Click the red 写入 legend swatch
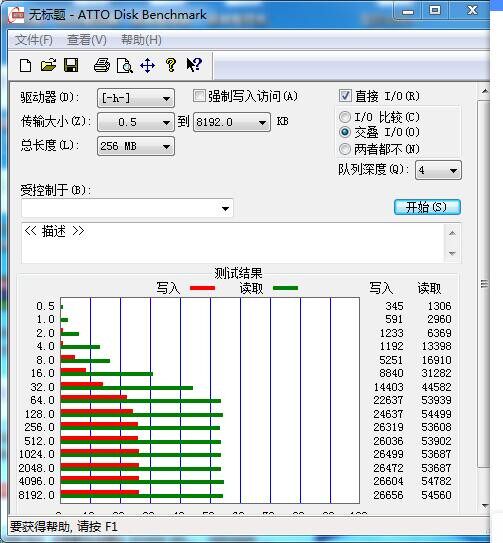The height and width of the screenshot is (543, 503). pyautogui.click(x=203, y=288)
